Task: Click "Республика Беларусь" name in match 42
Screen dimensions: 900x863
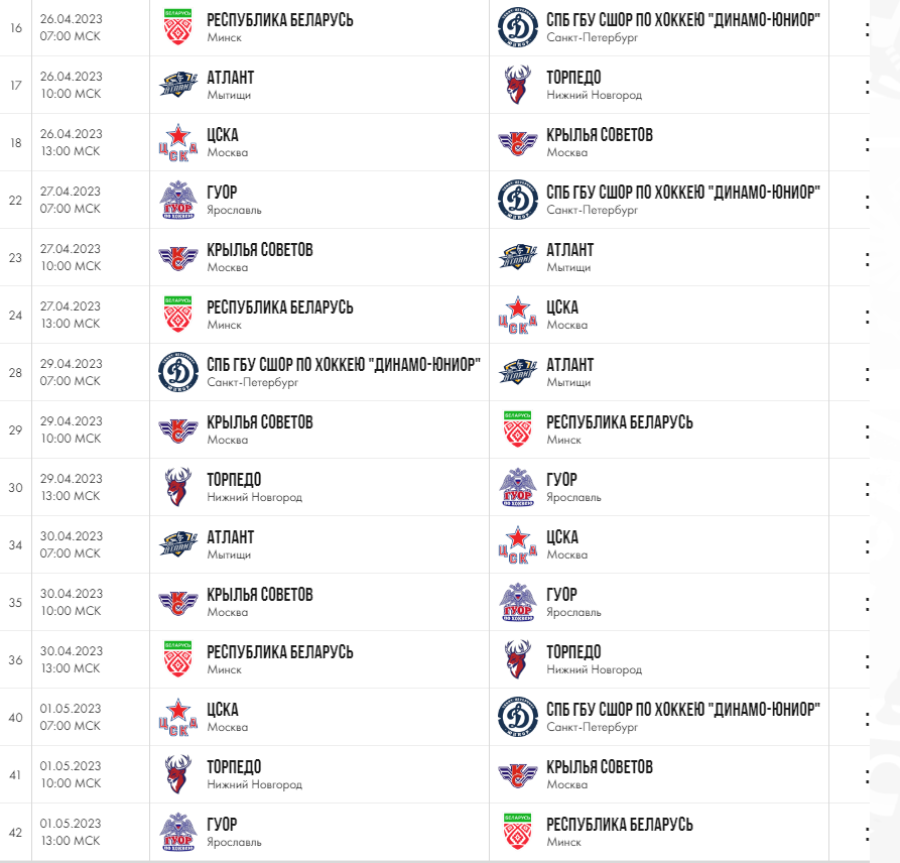Action: point(619,825)
